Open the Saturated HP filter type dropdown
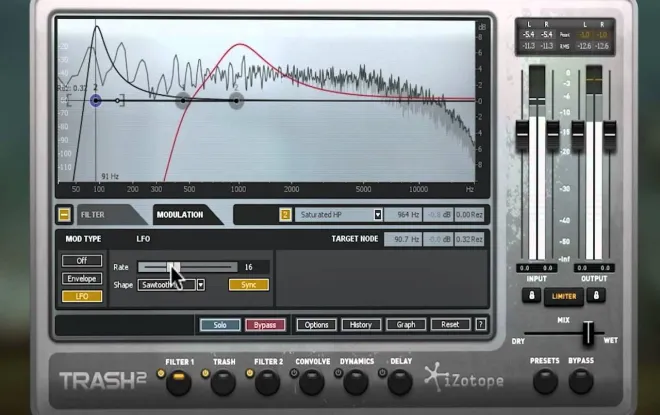The image size is (660, 415). pos(339,215)
